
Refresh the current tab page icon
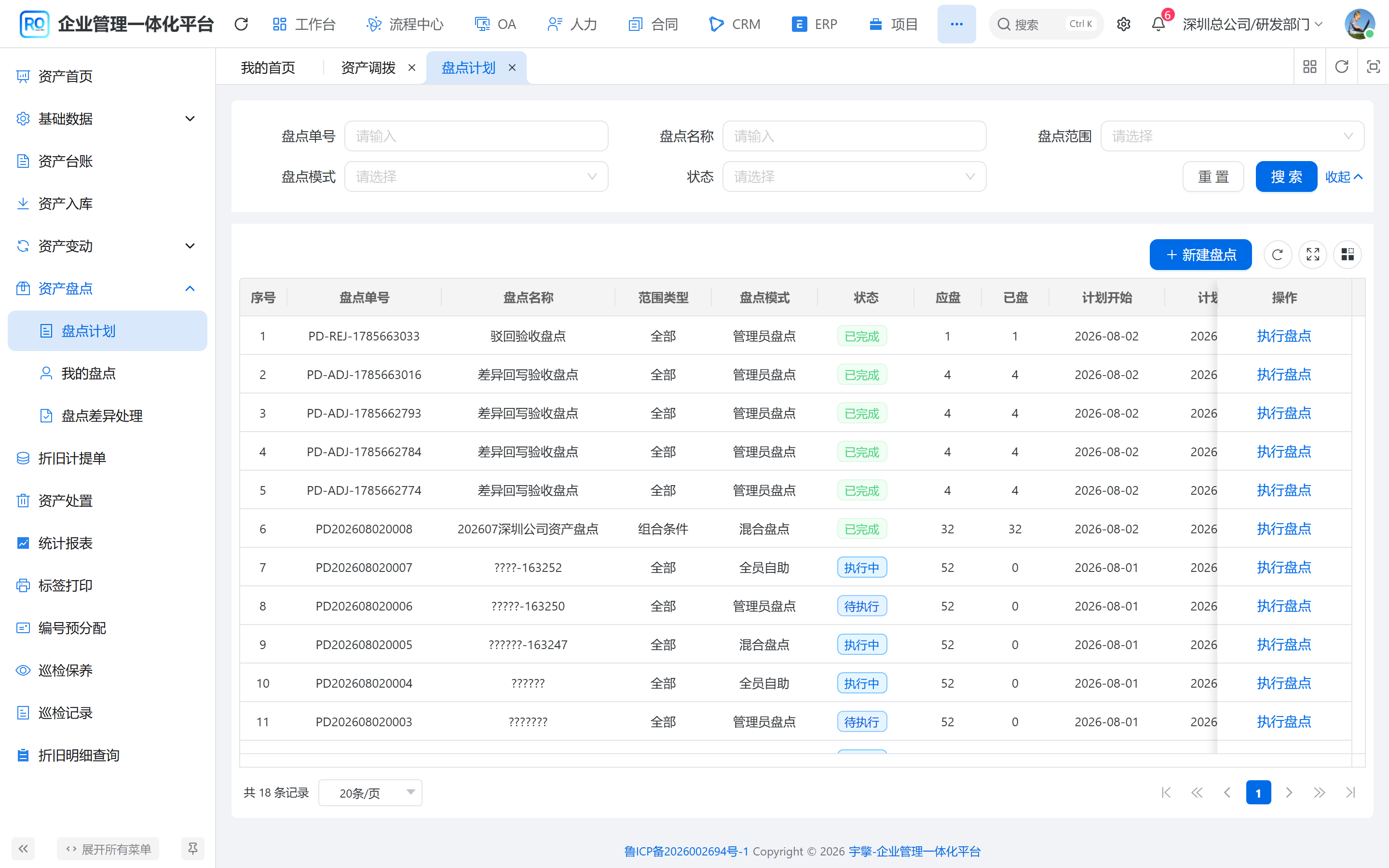click(1341, 67)
